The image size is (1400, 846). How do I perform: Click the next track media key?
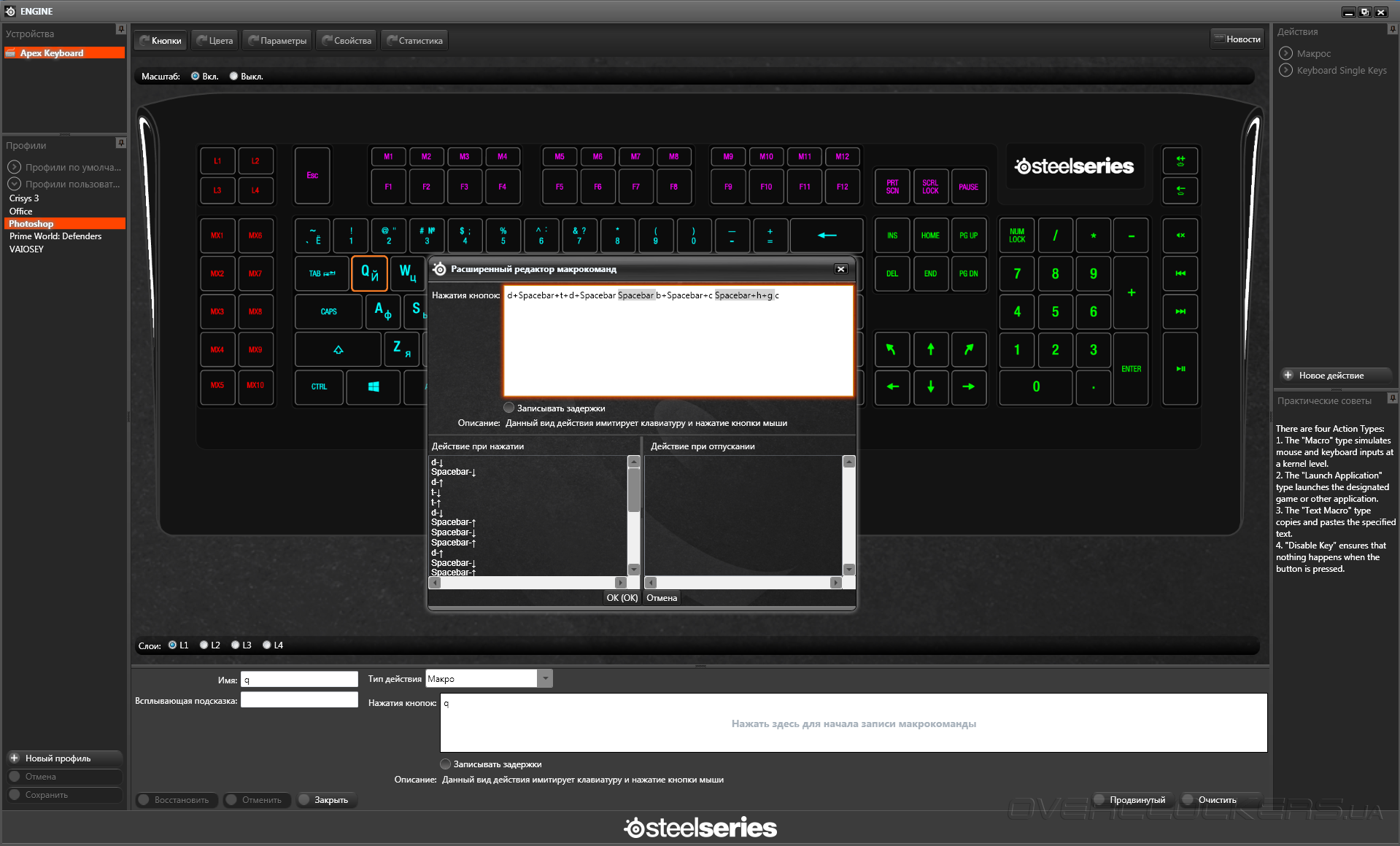tap(1180, 311)
